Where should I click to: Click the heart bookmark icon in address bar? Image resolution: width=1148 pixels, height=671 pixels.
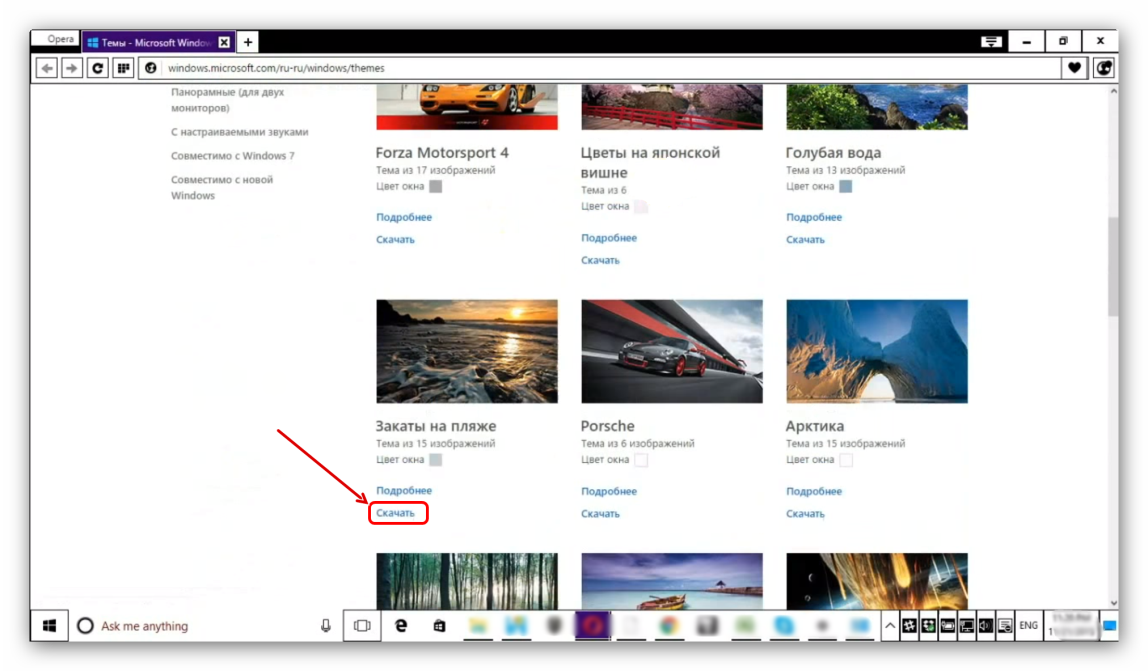1075,68
